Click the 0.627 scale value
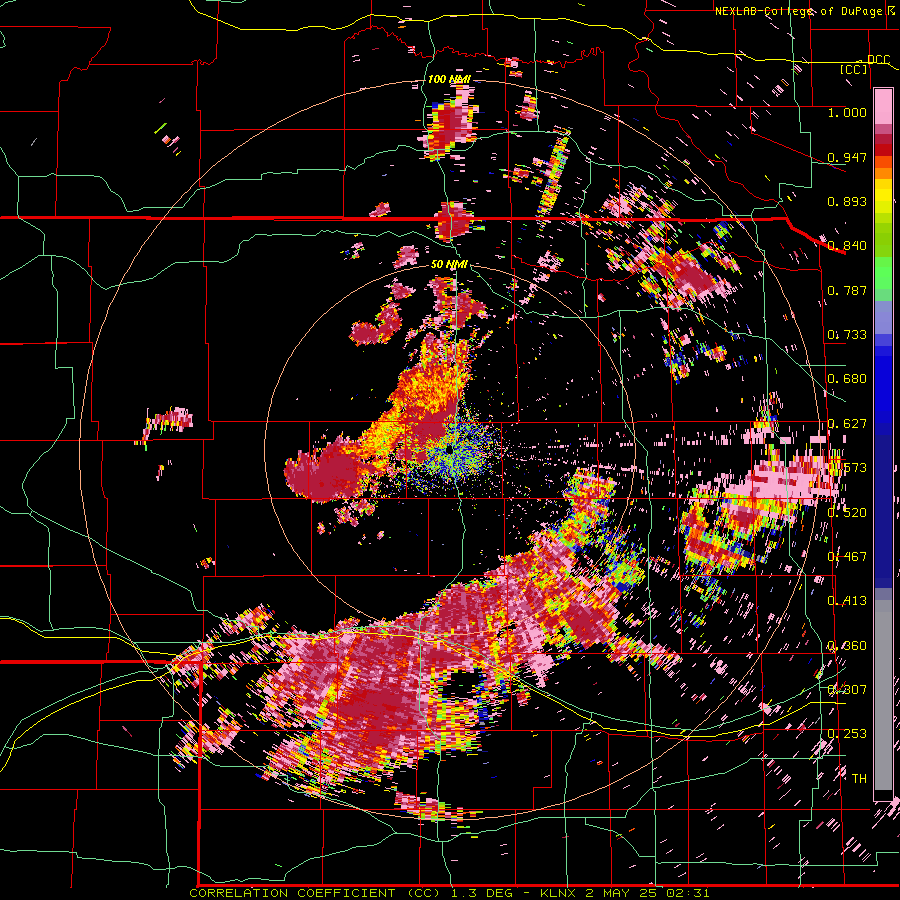 [x=847, y=424]
